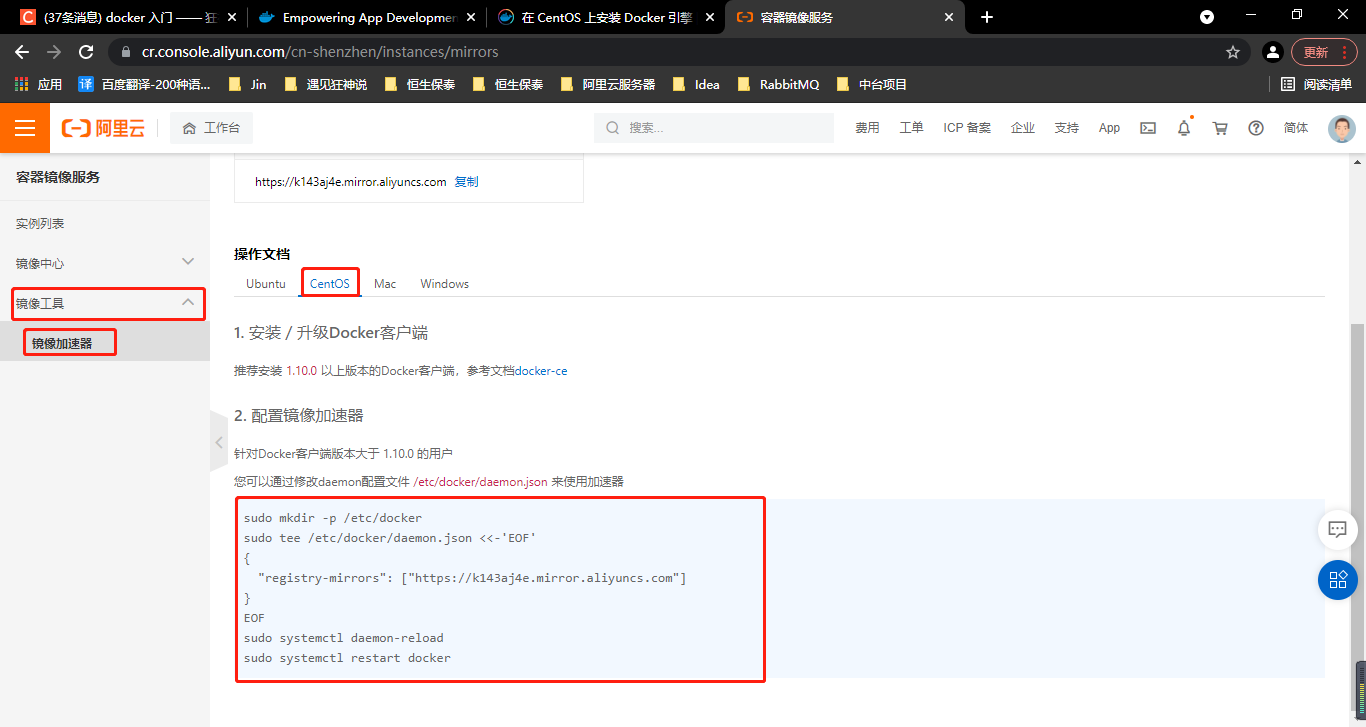Switch to the Ubuntu tab
The image size is (1366, 727).
click(x=266, y=284)
